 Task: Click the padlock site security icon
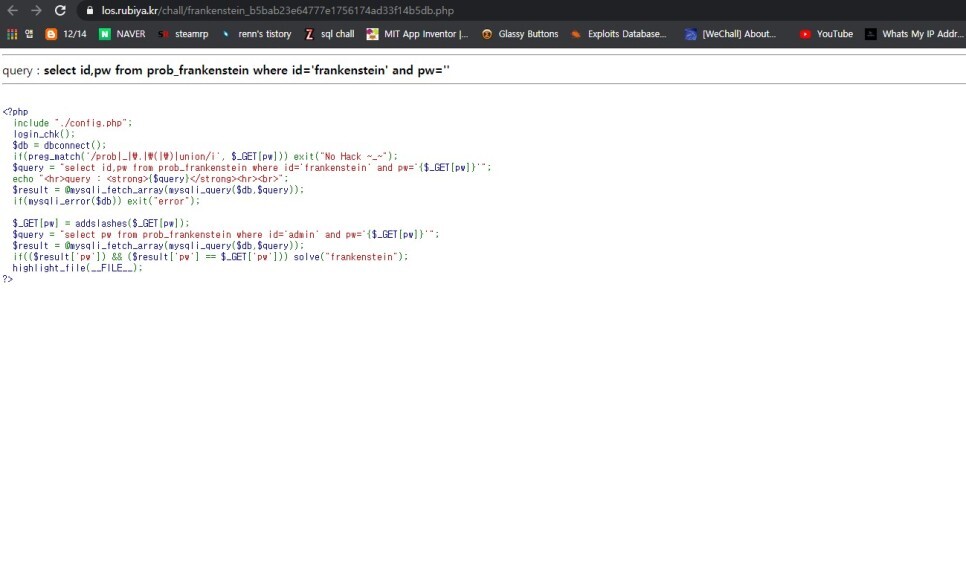(90, 10)
